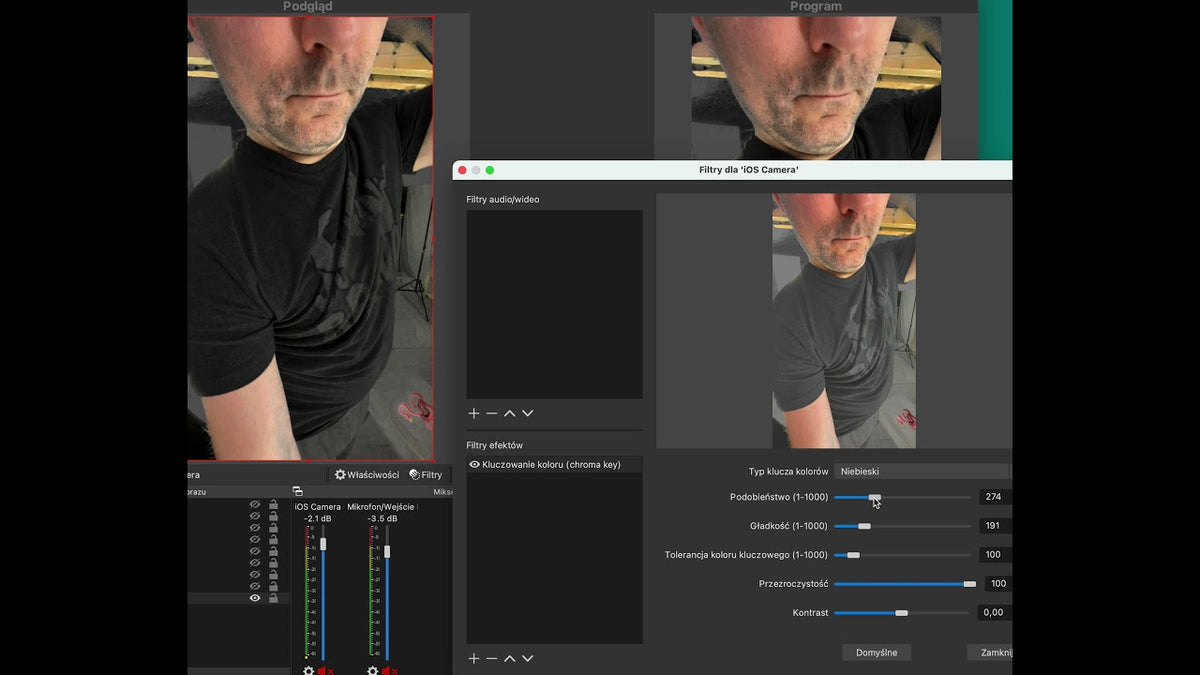1200x675 pixels.
Task: Mute the iOS Camera audio channel
Action: coord(324,671)
